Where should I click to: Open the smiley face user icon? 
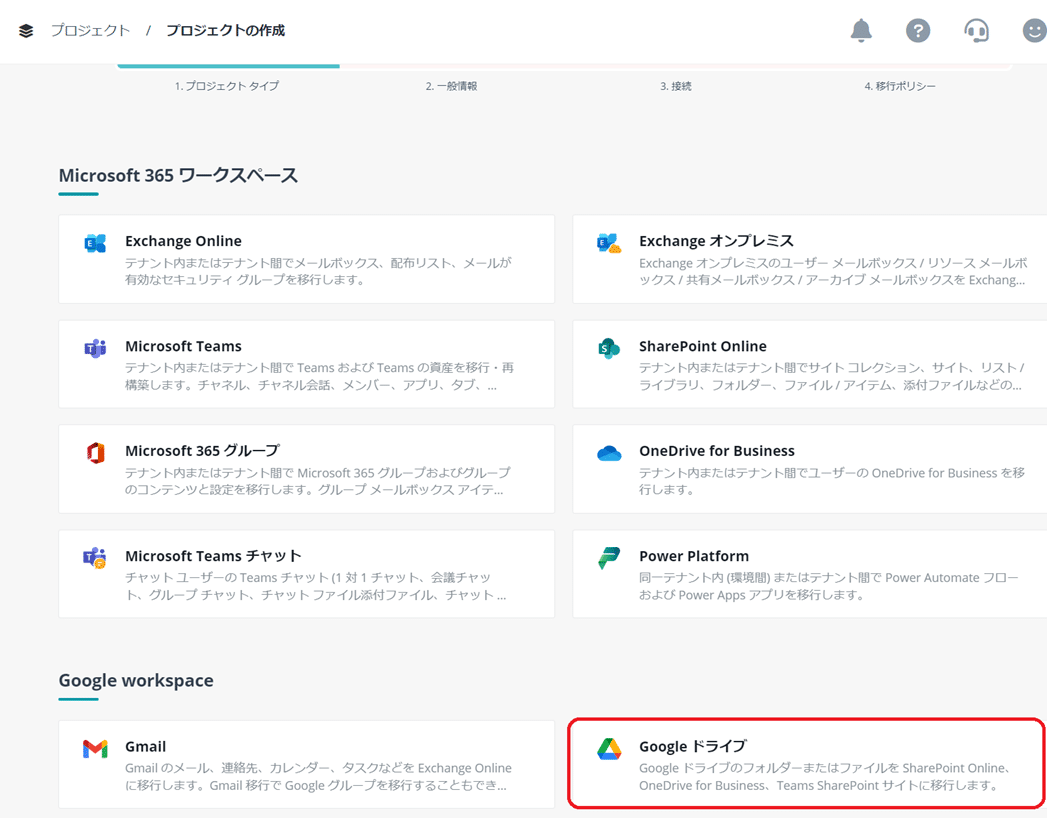point(1034,30)
